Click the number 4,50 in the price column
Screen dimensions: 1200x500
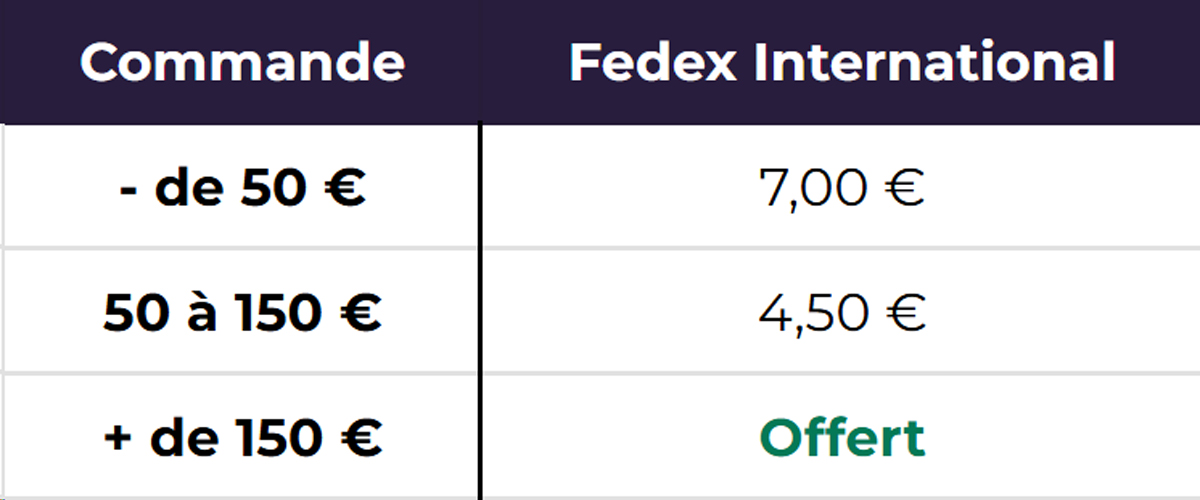[x=811, y=314]
